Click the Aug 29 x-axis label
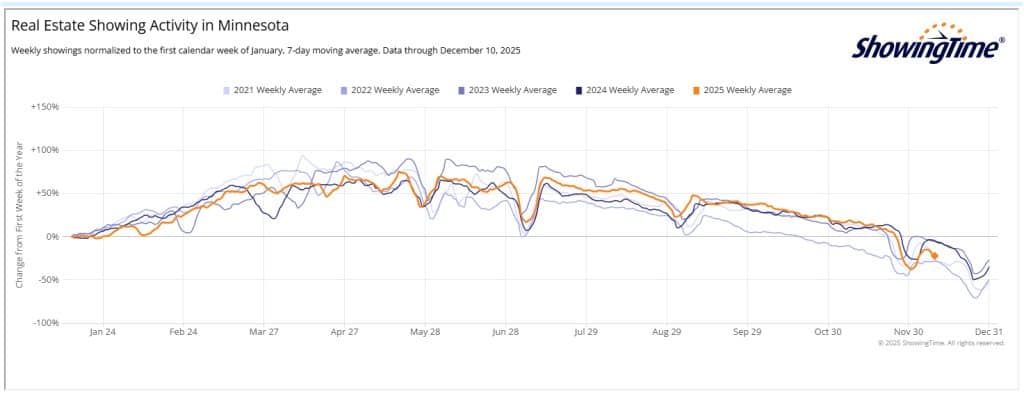Viewport: 1024px width, 396px height. (667, 332)
